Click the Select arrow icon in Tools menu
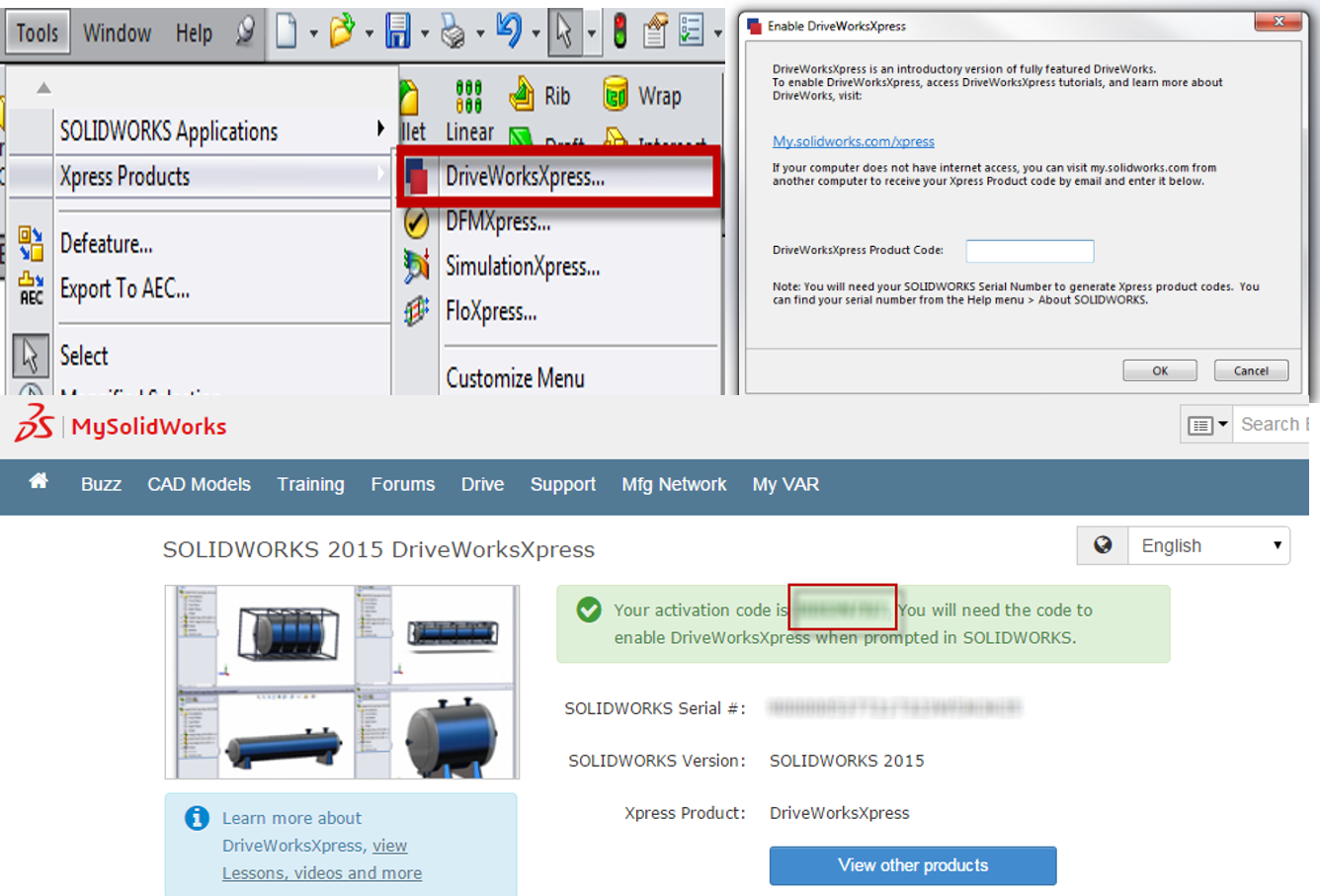This screenshot has width=1320, height=896. pyautogui.click(x=31, y=356)
